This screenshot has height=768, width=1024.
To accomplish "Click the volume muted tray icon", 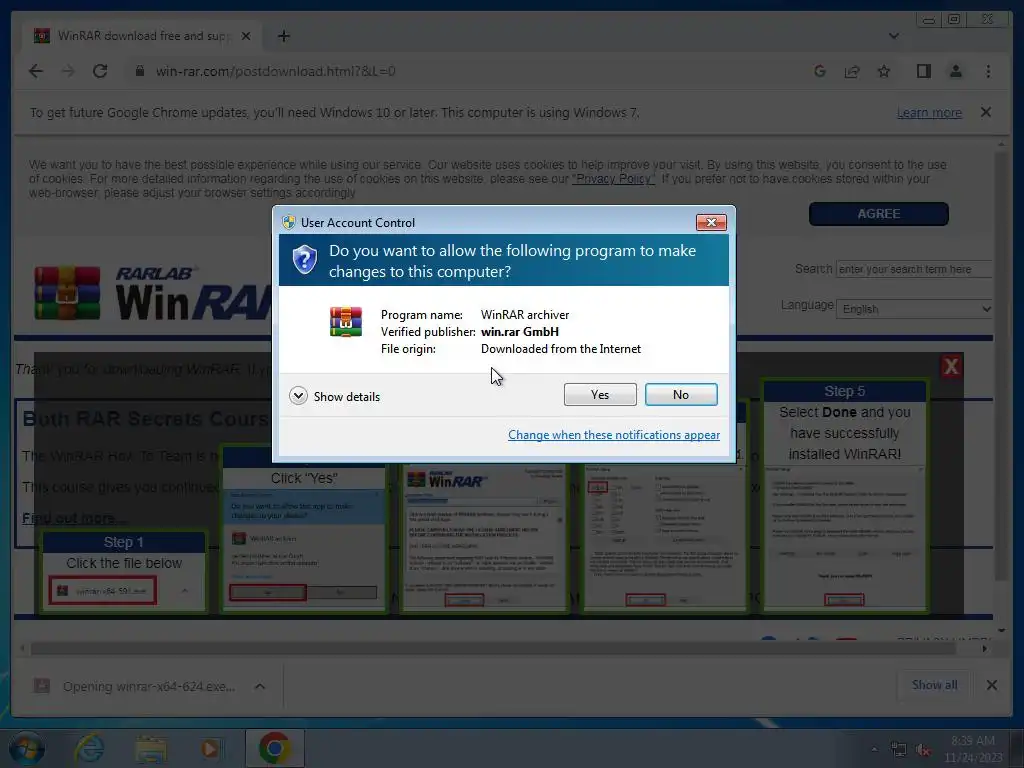I will pos(923,750).
